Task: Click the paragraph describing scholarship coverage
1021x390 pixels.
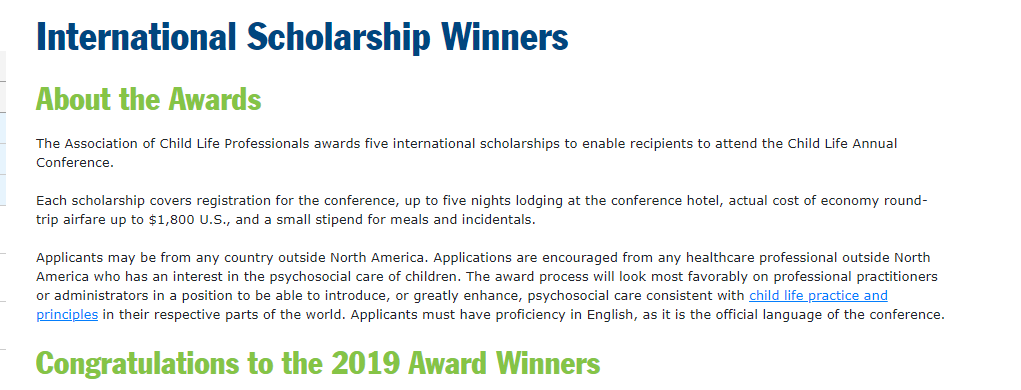Action: pyautogui.click(x=482, y=210)
